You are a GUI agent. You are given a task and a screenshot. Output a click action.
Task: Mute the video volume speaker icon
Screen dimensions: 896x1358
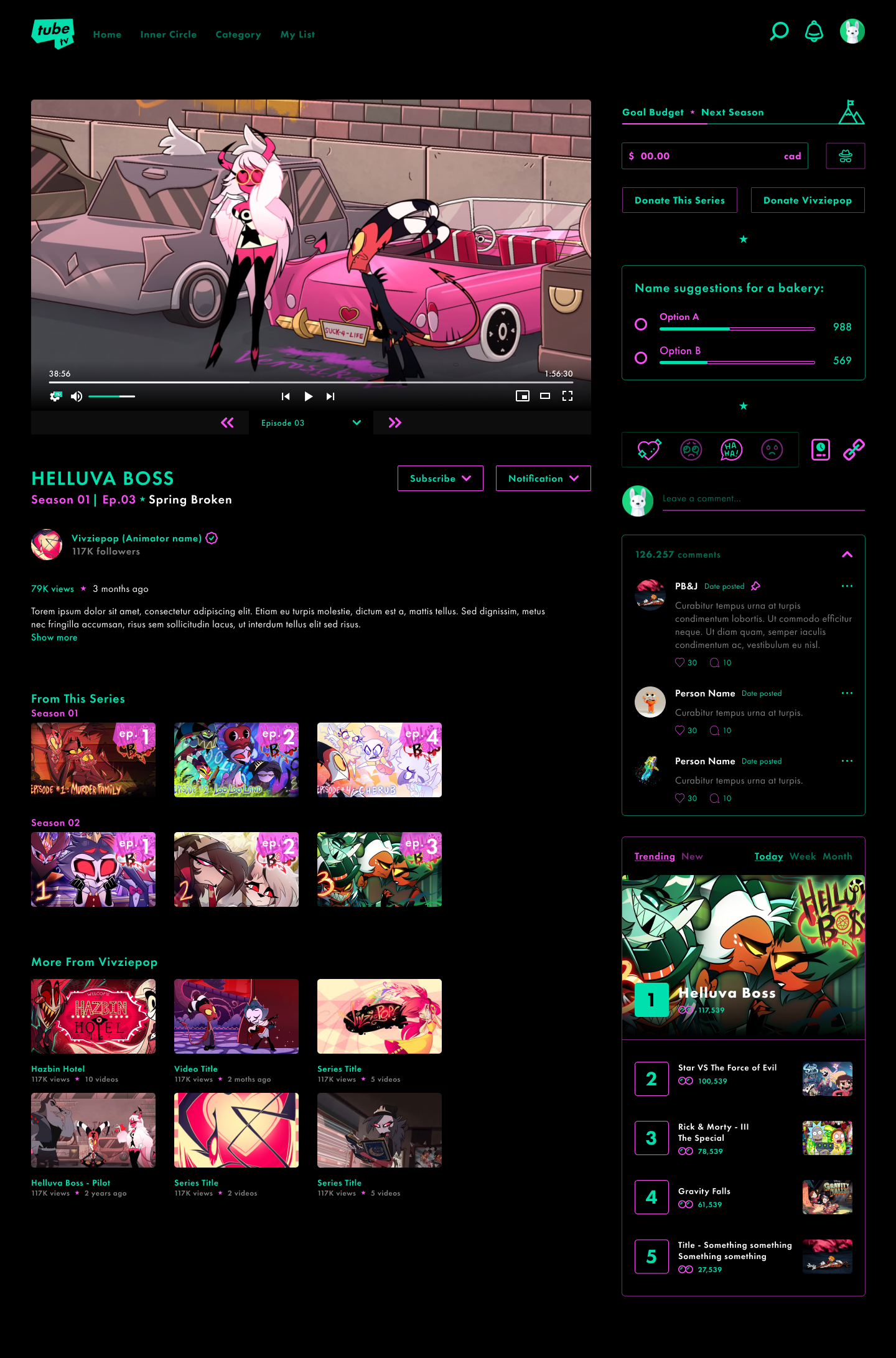[77, 396]
